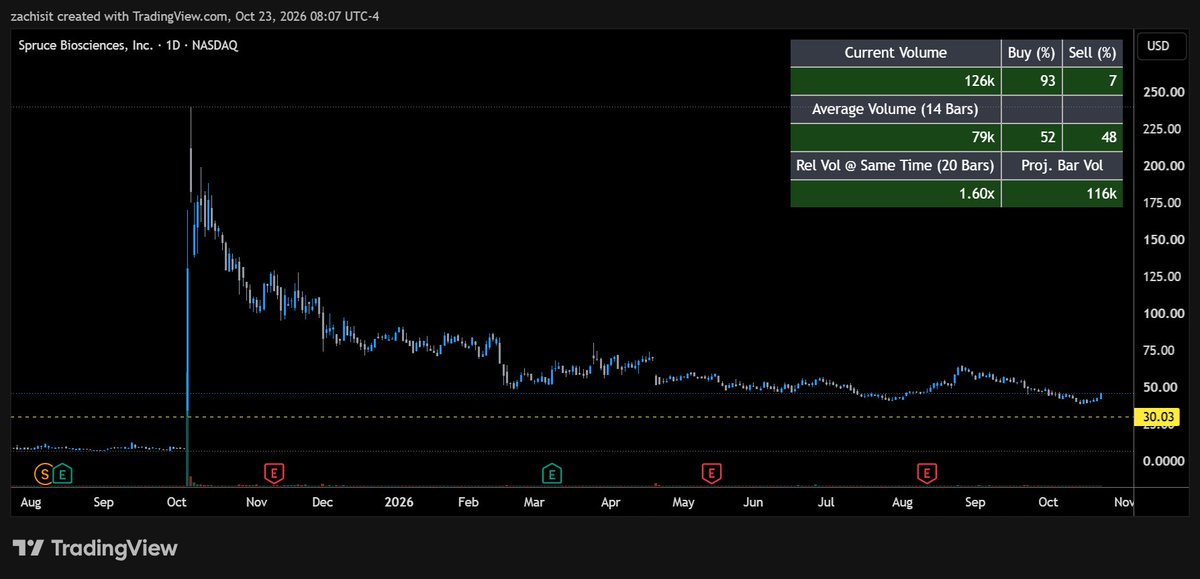
Task: Click the Buy (%) header cell
Action: point(1031,53)
